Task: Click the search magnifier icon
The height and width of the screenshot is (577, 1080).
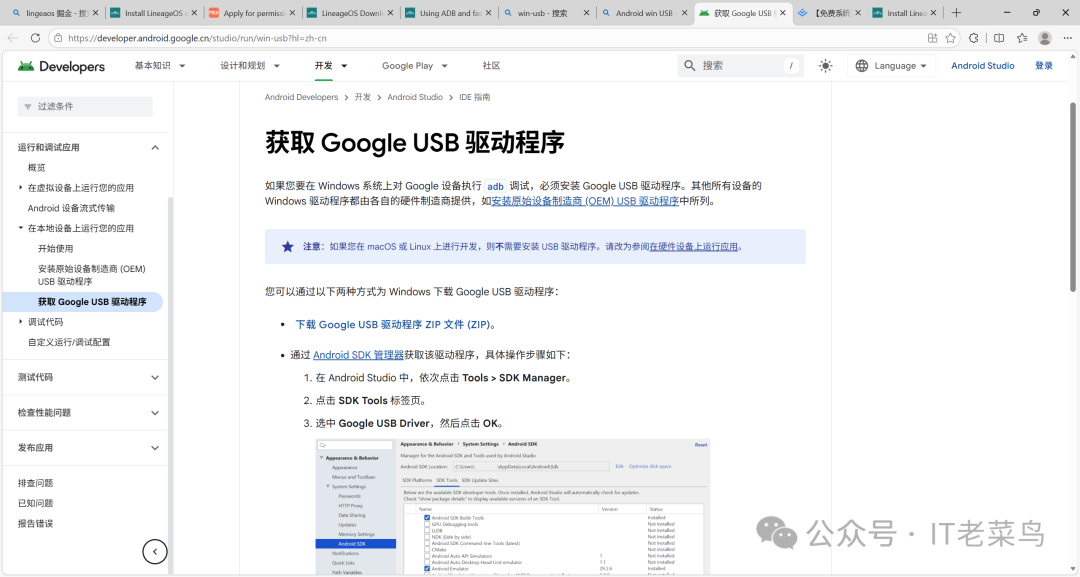Action: click(689, 65)
